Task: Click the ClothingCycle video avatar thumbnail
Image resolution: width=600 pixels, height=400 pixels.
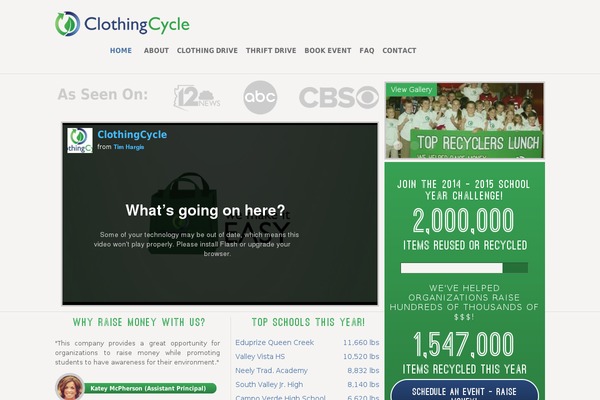Action: click(x=80, y=140)
